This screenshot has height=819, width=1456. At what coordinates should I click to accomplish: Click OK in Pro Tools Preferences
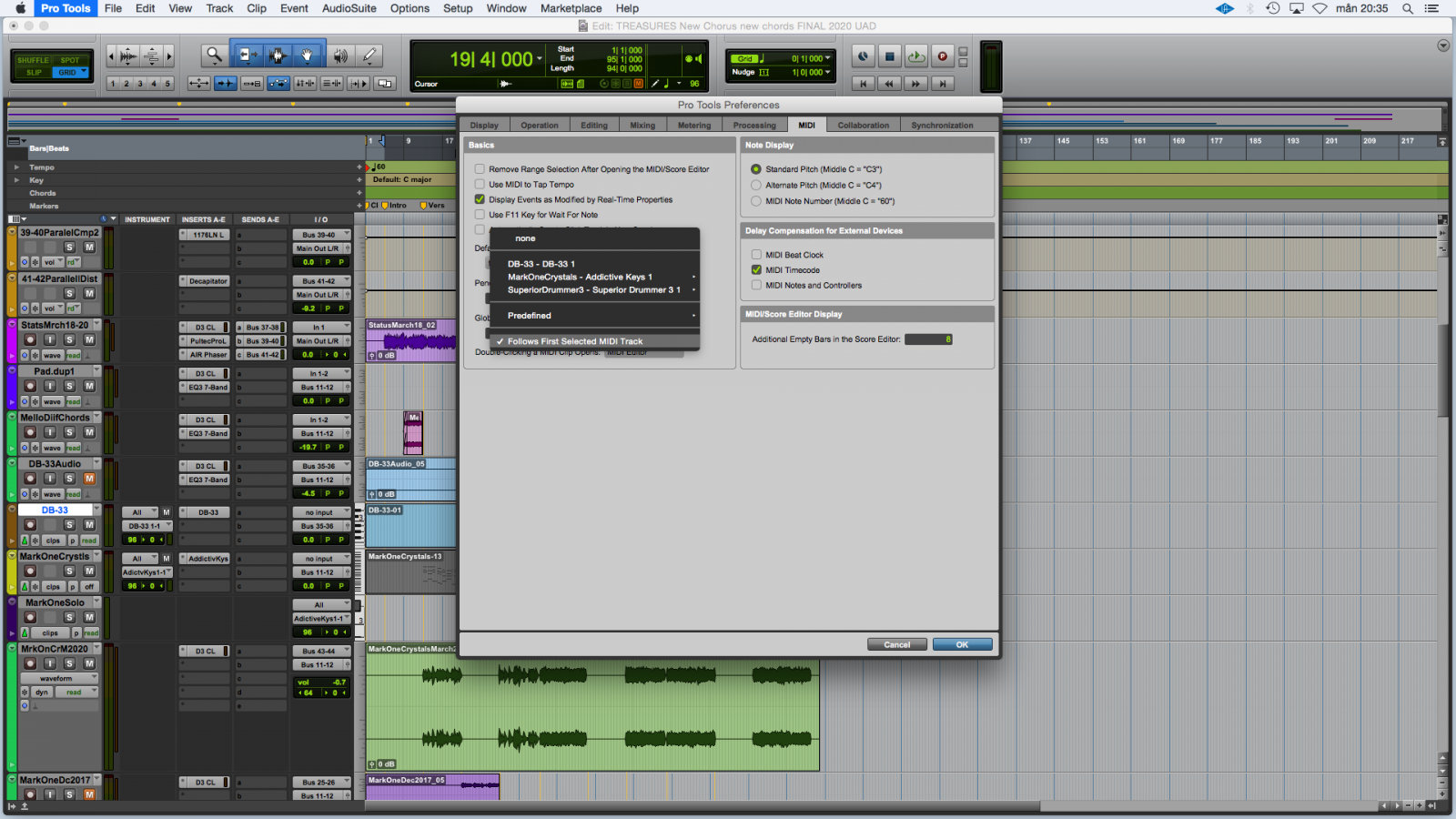(x=962, y=644)
